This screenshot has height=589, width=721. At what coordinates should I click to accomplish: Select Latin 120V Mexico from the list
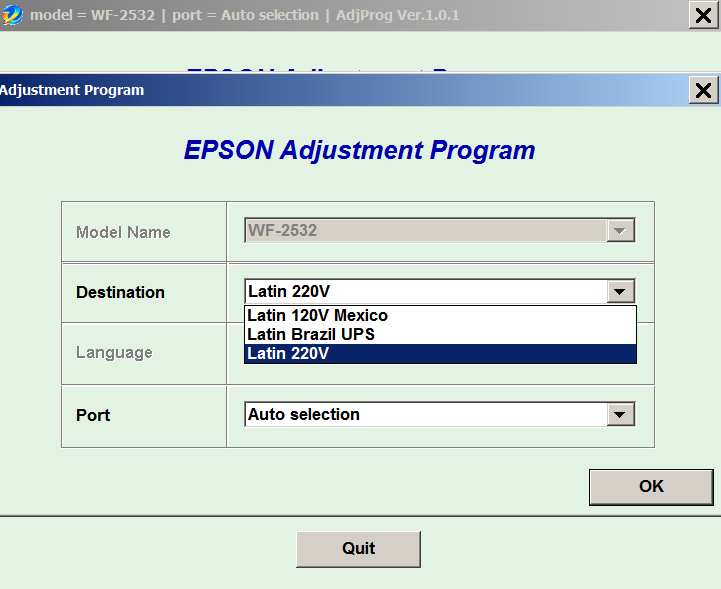440,315
